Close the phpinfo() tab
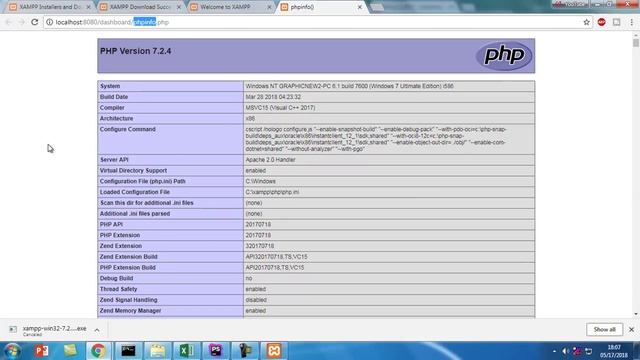Screen dimensions: 640x360 tap(360, 7)
